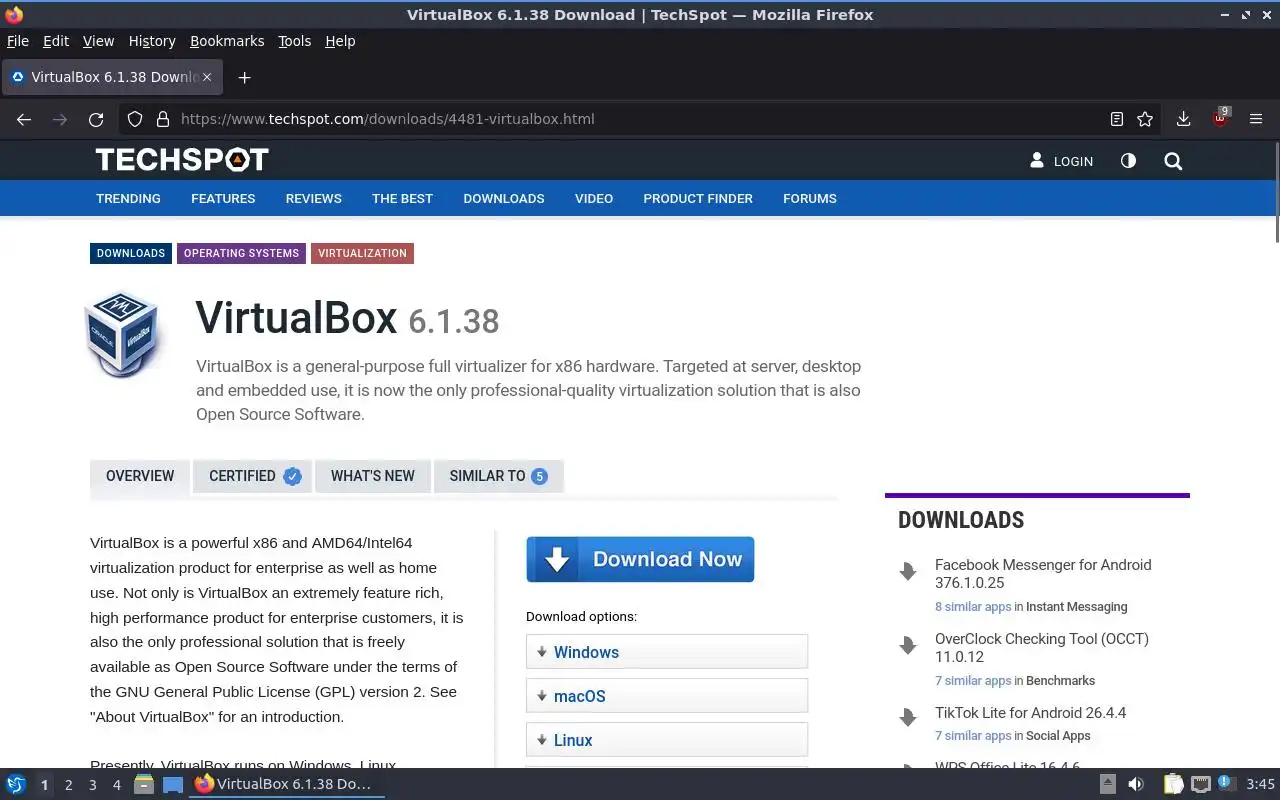The height and width of the screenshot is (800, 1280).
Task: Go to PRODUCT FINDER in the nav bar
Action: [x=698, y=198]
